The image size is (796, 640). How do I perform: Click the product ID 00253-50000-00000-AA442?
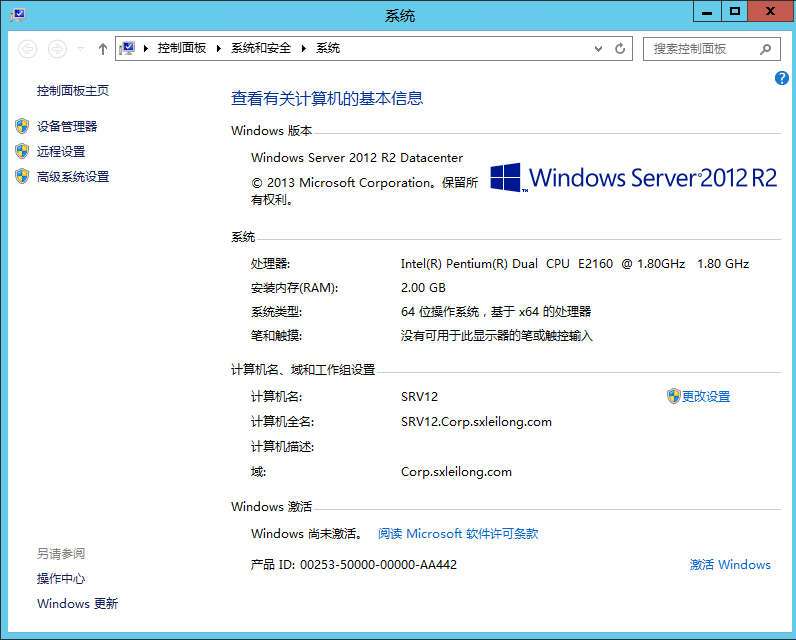pyautogui.click(x=378, y=564)
